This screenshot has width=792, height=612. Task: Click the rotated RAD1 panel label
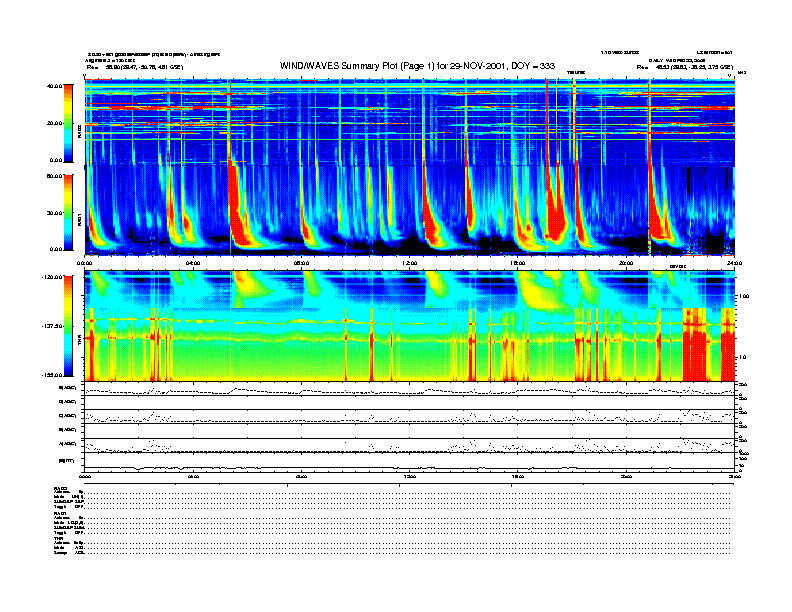pyautogui.click(x=79, y=221)
